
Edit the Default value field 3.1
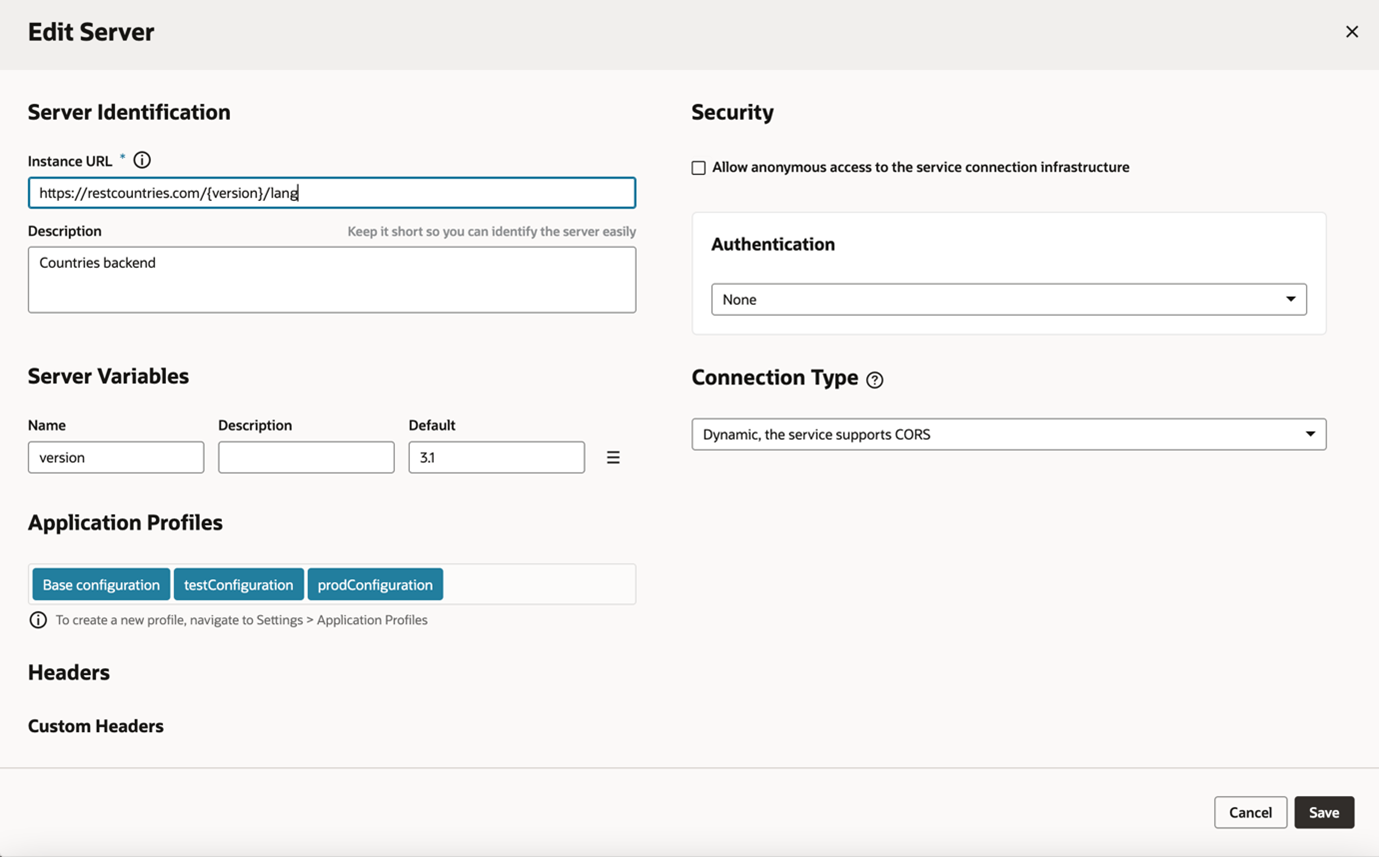pyautogui.click(x=497, y=457)
